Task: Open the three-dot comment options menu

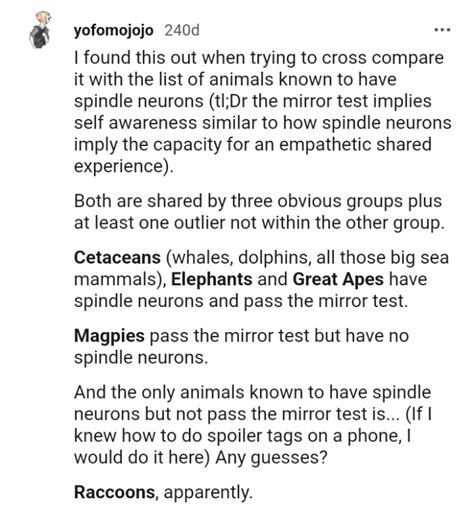Action: [x=442, y=30]
